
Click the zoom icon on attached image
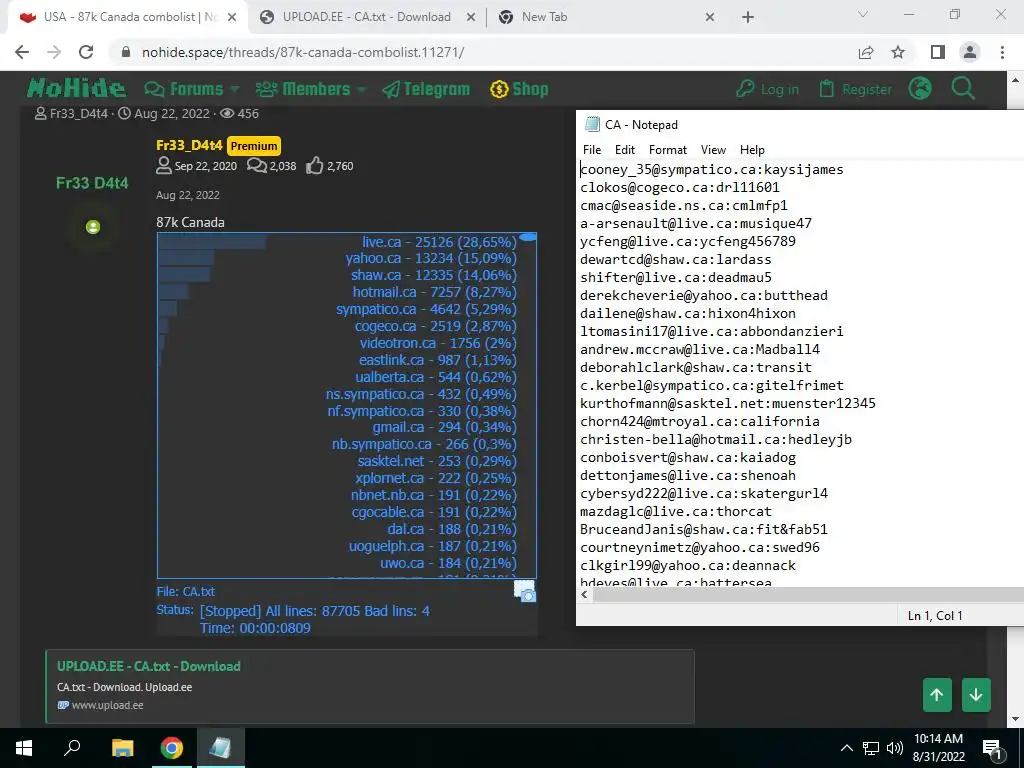tap(525, 591)
